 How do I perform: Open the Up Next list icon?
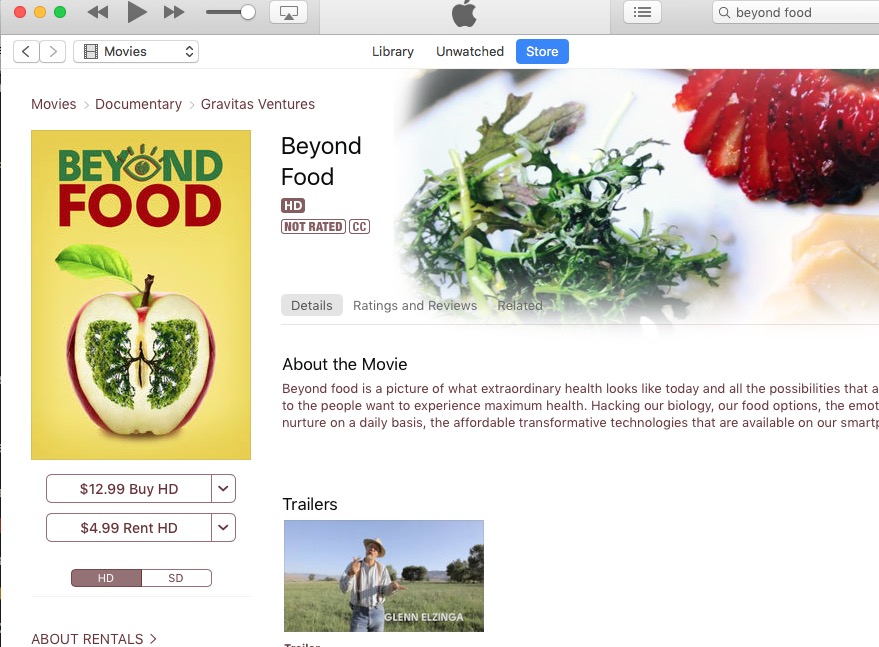(x=642, y=12)
